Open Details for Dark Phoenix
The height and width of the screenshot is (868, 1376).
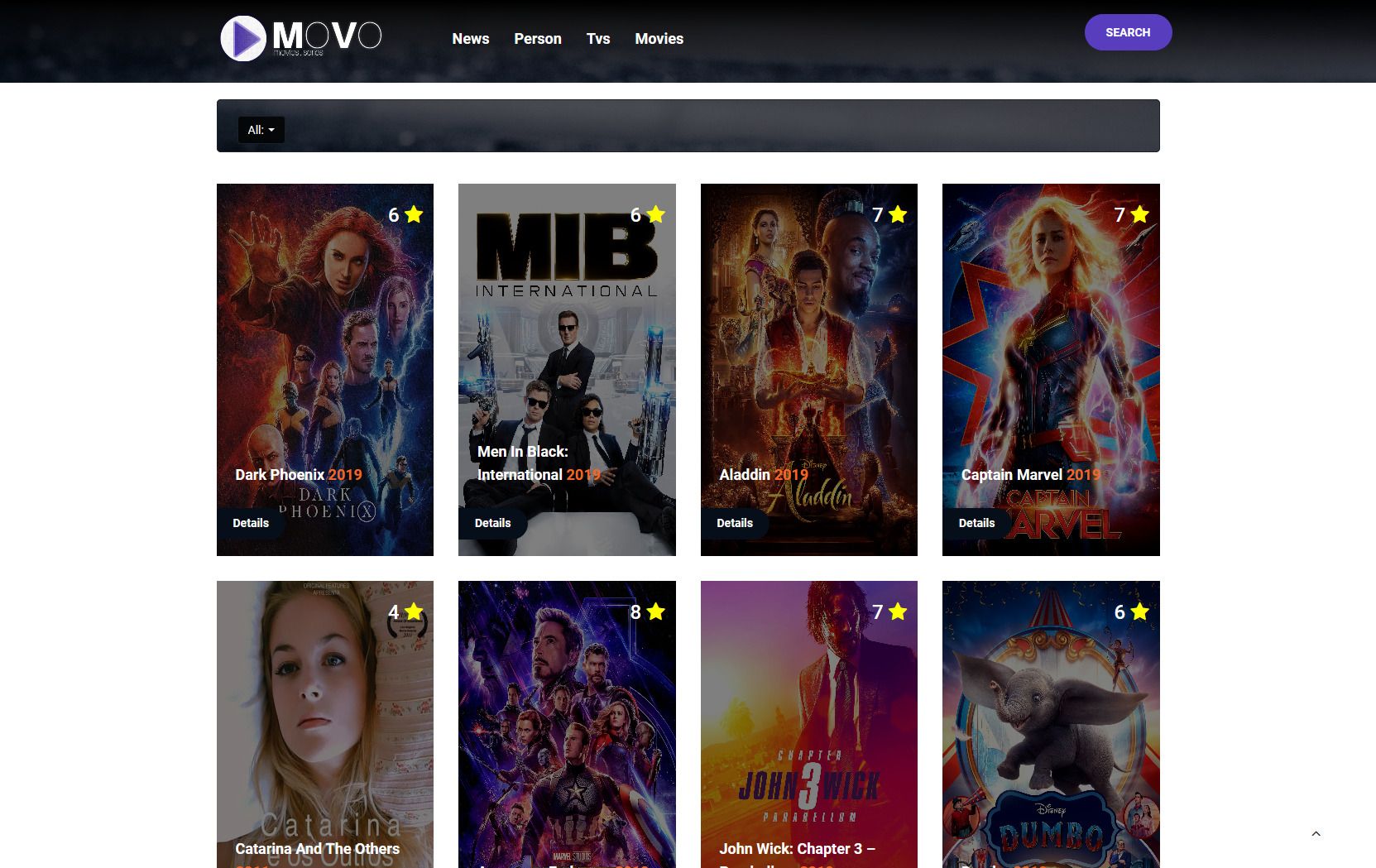click(251, 523)
